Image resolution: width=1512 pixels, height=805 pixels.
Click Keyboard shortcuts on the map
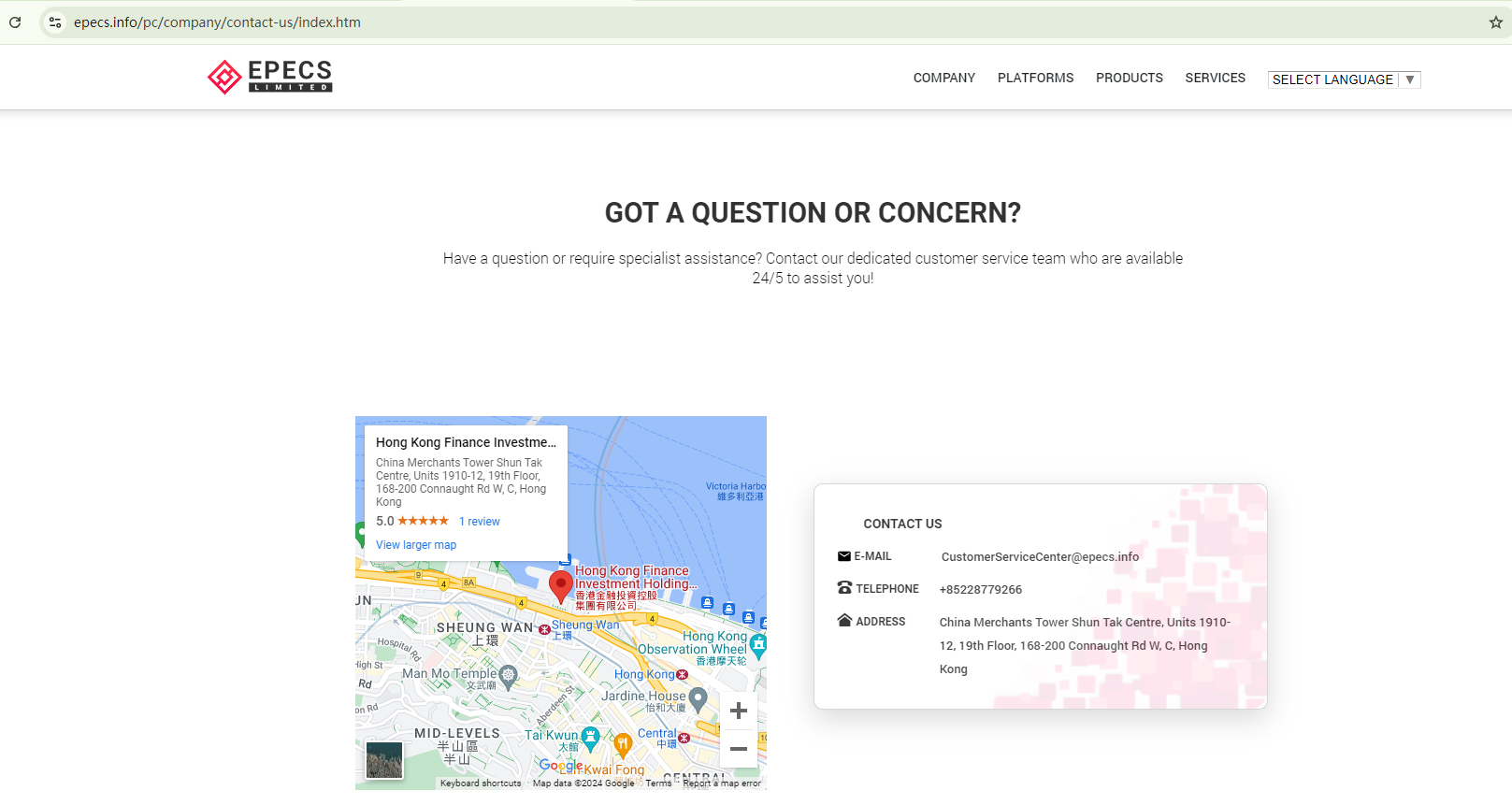[481, 783]
